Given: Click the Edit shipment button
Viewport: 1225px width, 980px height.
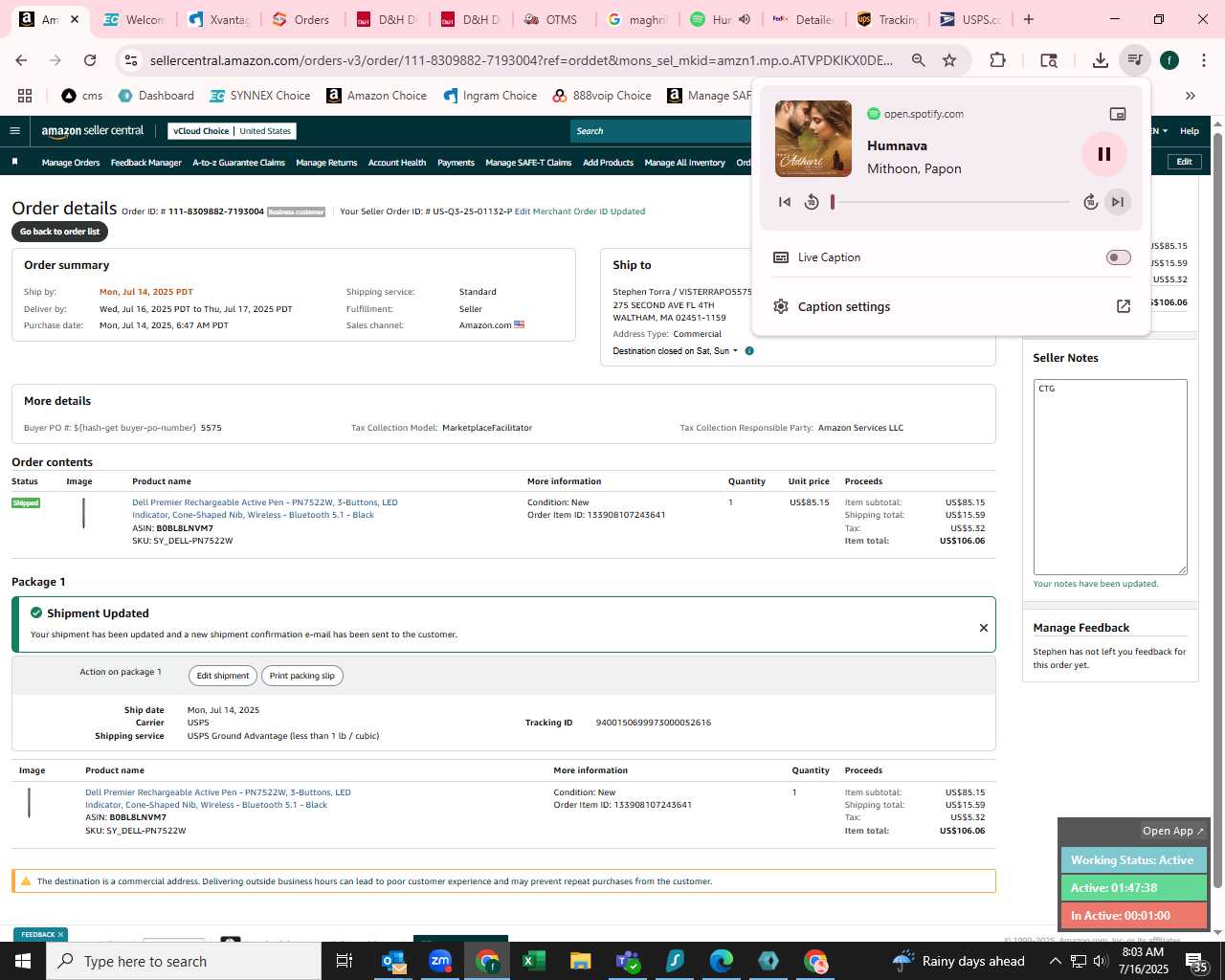Looking at the screenshot, I should click(223, 676).
